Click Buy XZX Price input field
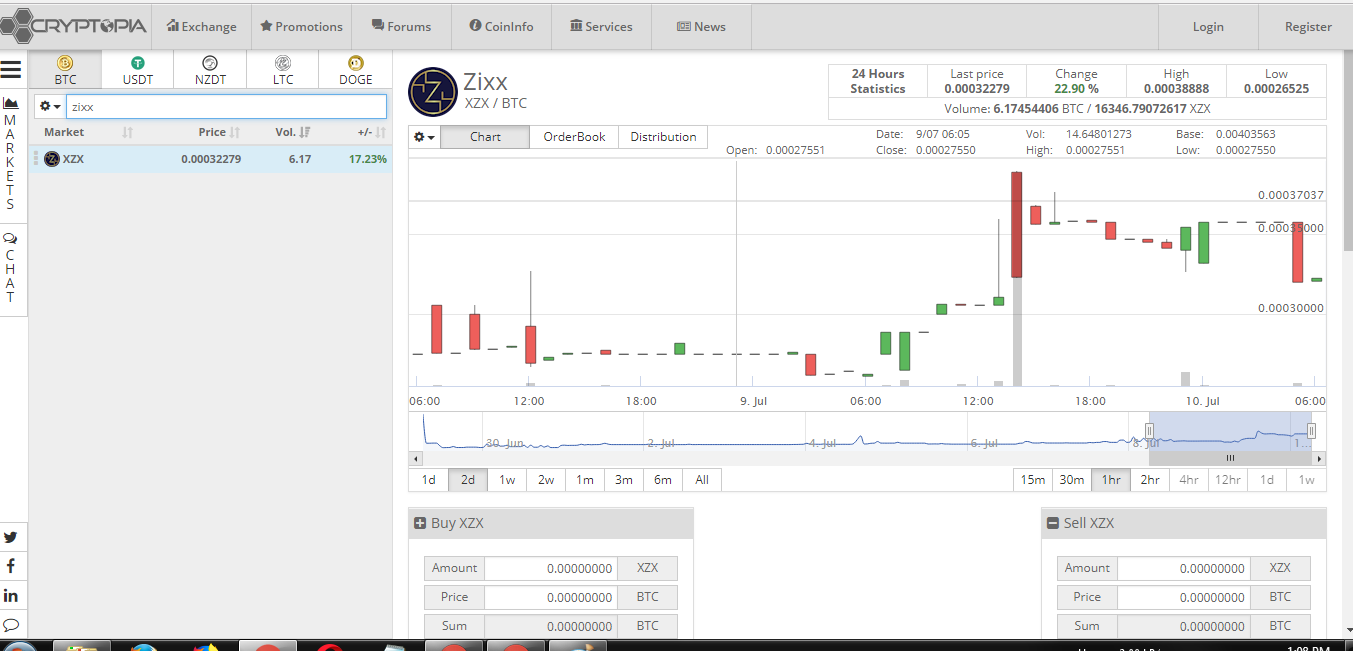1353x651 pixels. tap(551, 597)
